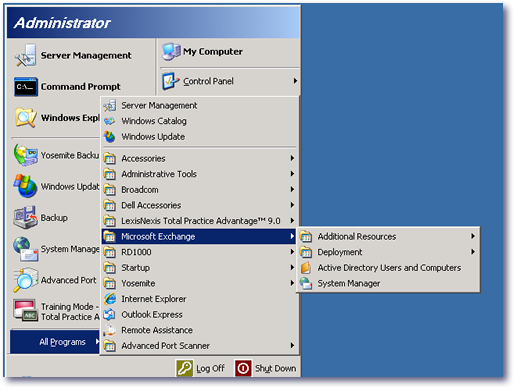Open the Broadcom program group
This screenshot has height=388, width=514.
point(199,190)
